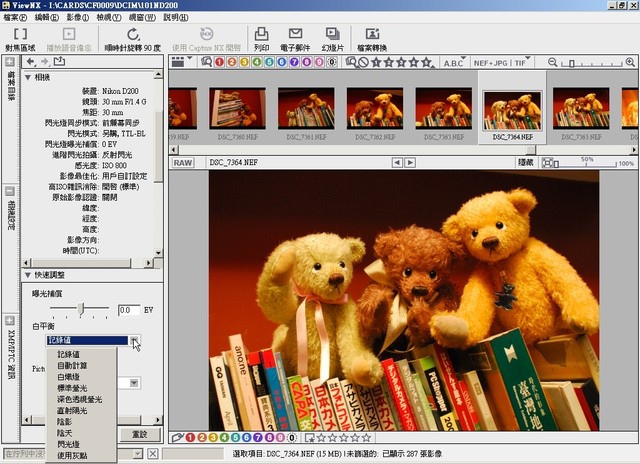Viewport: 640px width, 464px height.
Task: Clear the queue with X button
Action: coord(153,453)
